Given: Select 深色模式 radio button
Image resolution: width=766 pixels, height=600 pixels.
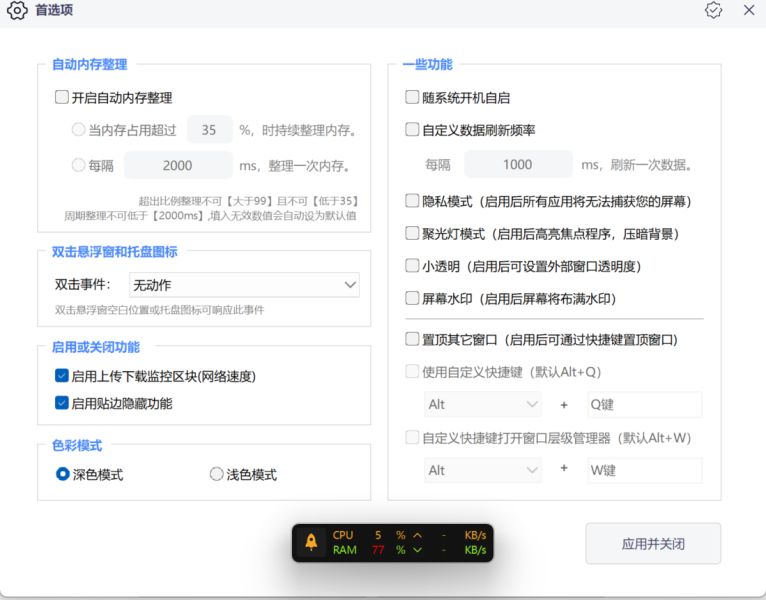Looking at the screenshot, I should tap(63, 474).
